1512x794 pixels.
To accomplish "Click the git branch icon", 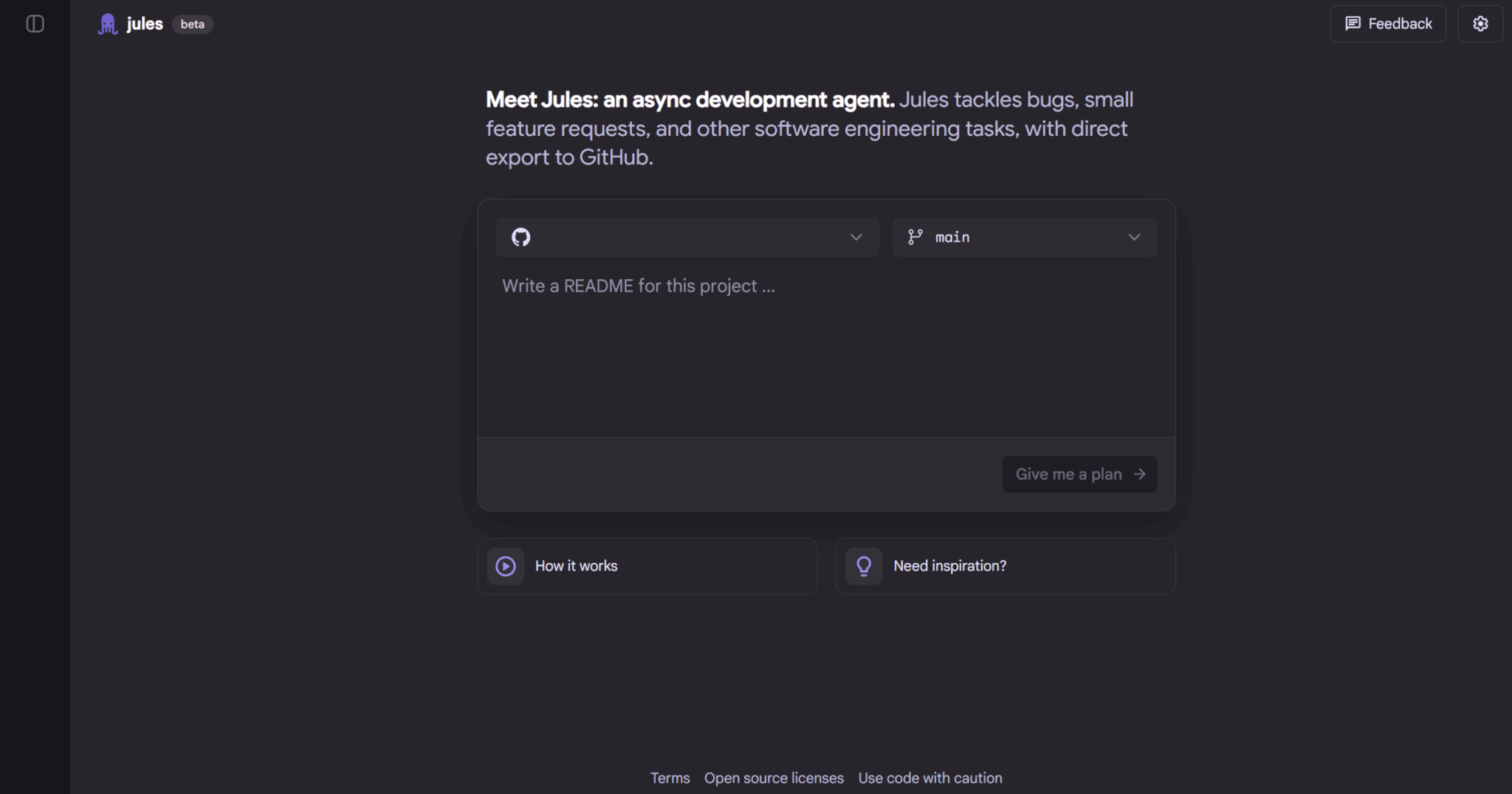I will 915,237.
